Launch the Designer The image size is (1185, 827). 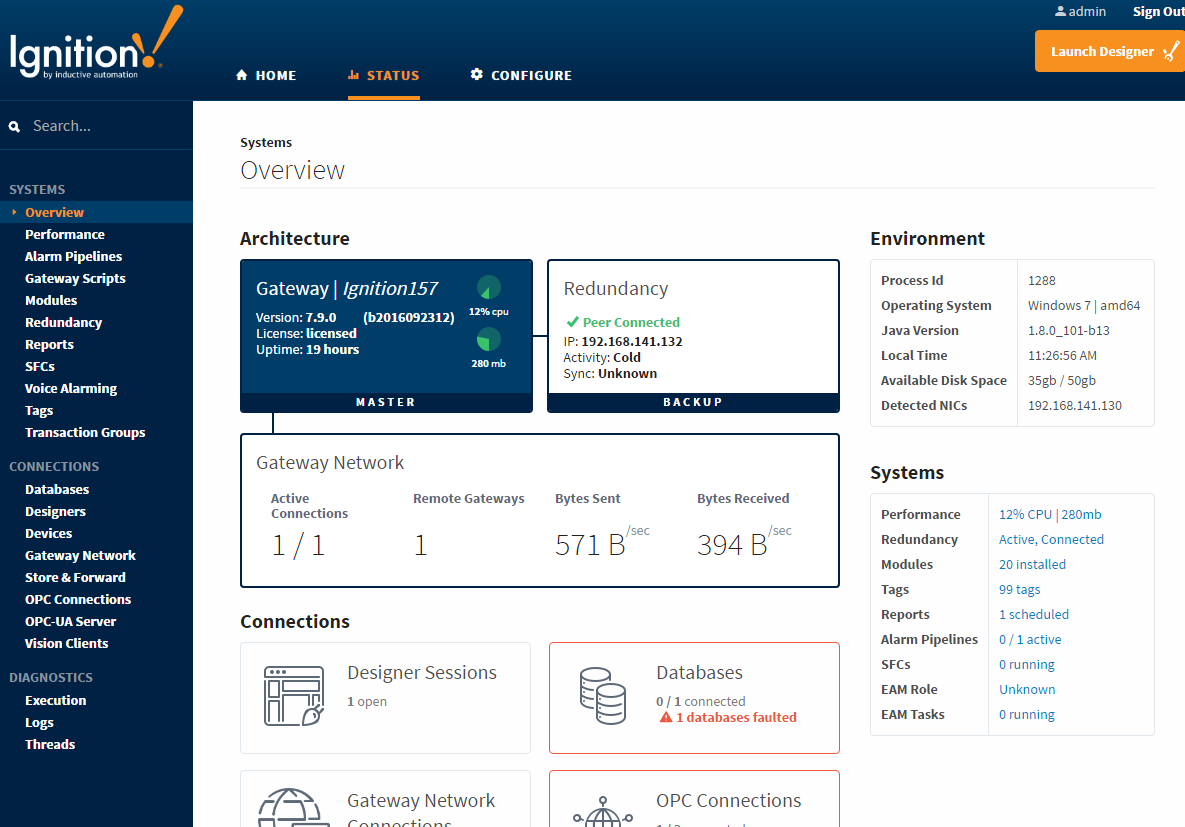1108,51
